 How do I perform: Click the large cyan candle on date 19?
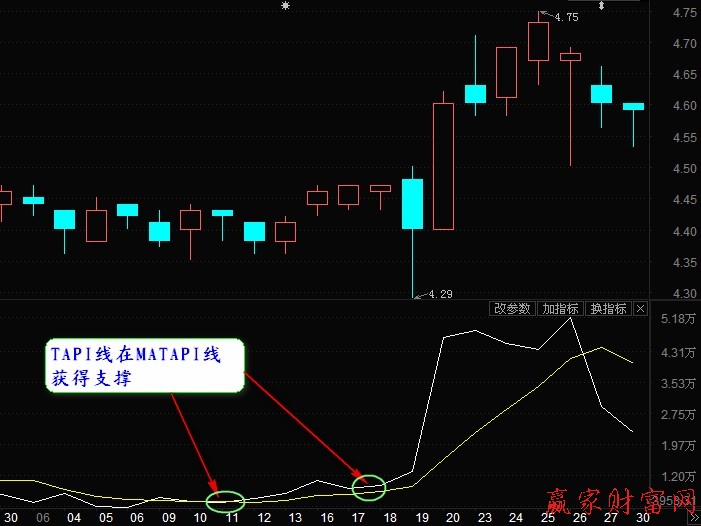click(x=412, y=204)
